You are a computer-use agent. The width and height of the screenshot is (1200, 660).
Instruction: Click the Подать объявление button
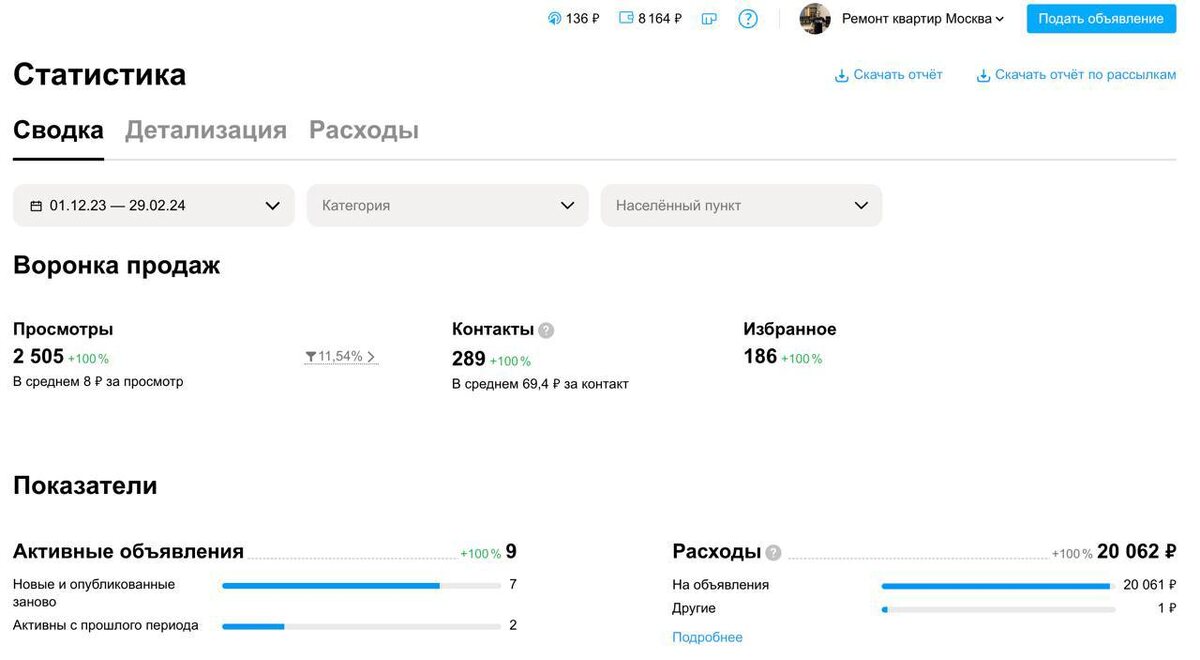click(x=1100, y=18)
